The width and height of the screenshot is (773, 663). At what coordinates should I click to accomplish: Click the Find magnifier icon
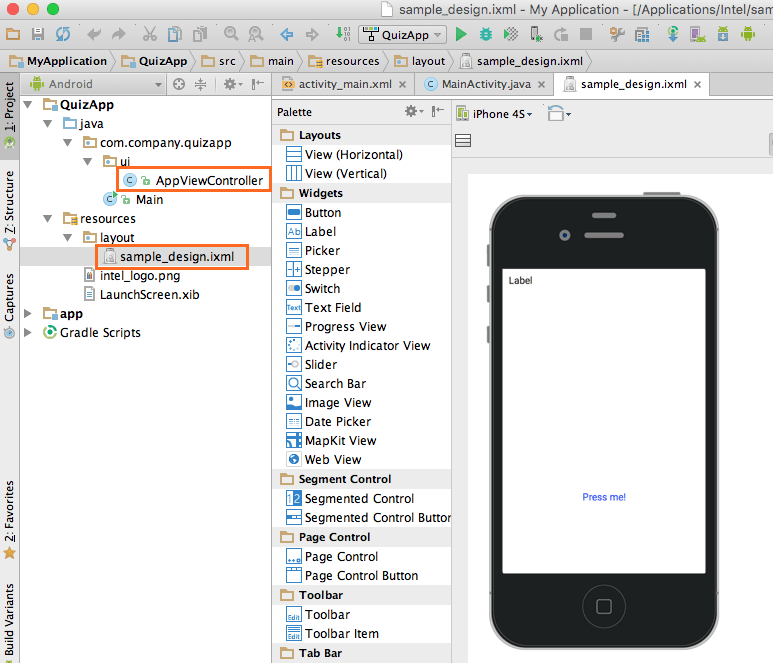pyautogui.click(x=231, y=34)
